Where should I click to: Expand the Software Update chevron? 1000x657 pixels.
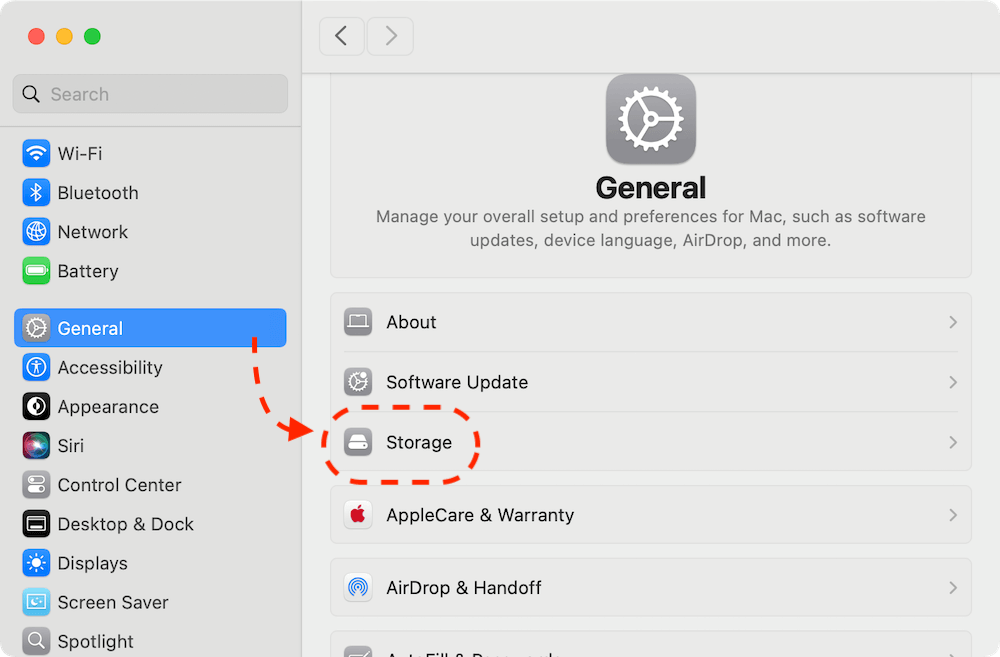pyautogui.click(x=952, y=382)
